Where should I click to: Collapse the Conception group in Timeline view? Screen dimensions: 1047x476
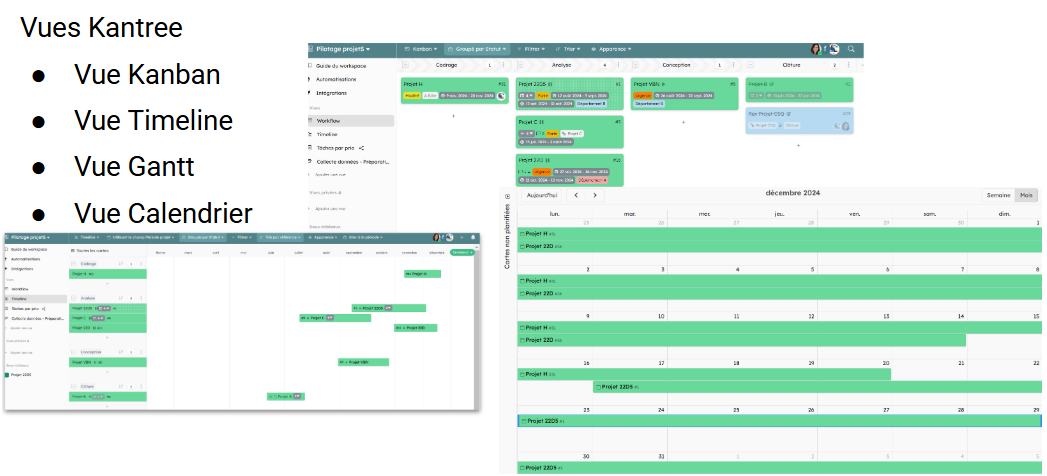point(74,351)
